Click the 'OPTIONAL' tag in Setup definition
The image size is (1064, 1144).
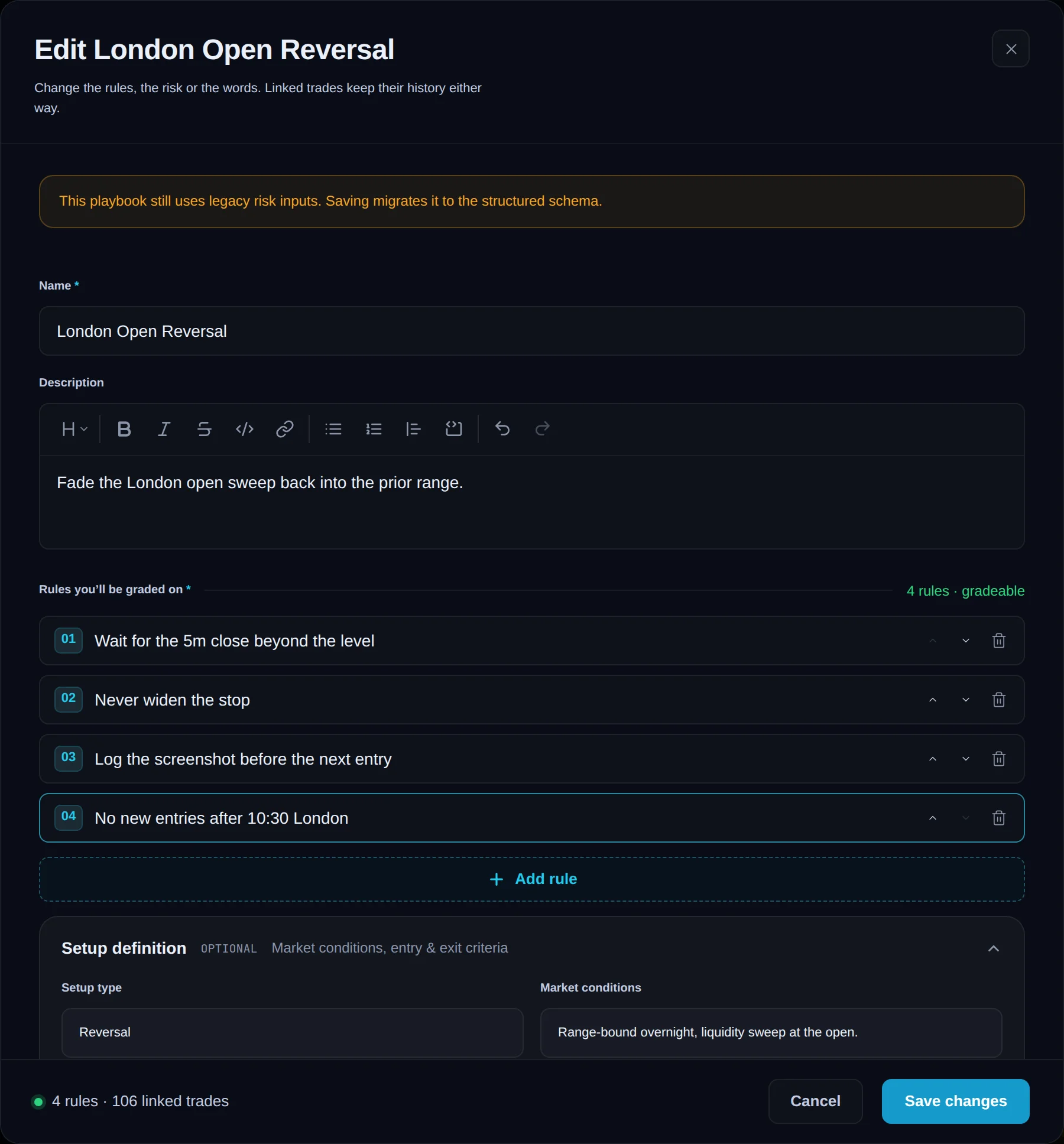coord(229,949)
